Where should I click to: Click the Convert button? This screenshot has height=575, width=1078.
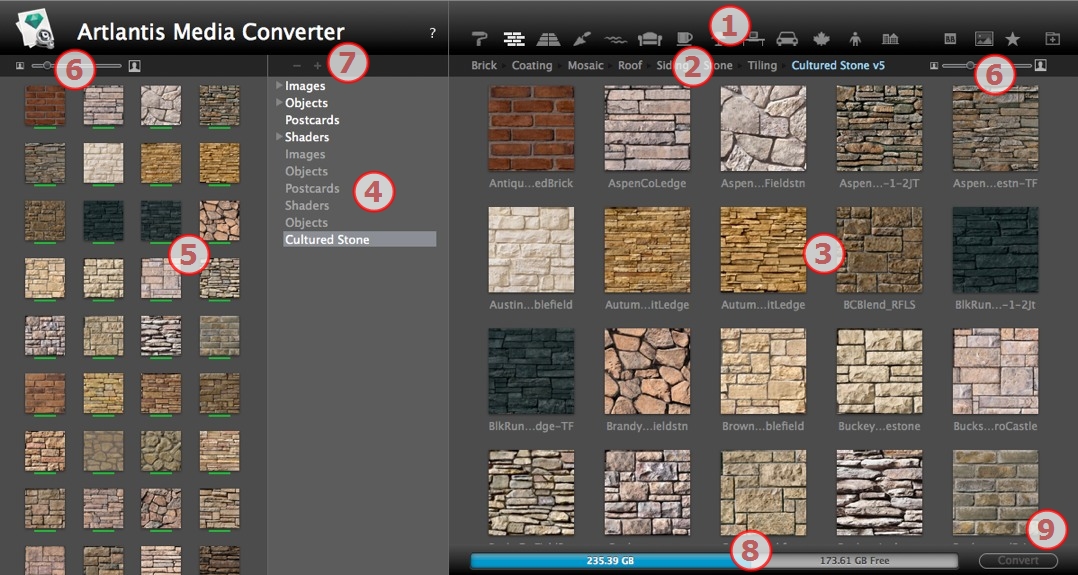[1018, 561]
